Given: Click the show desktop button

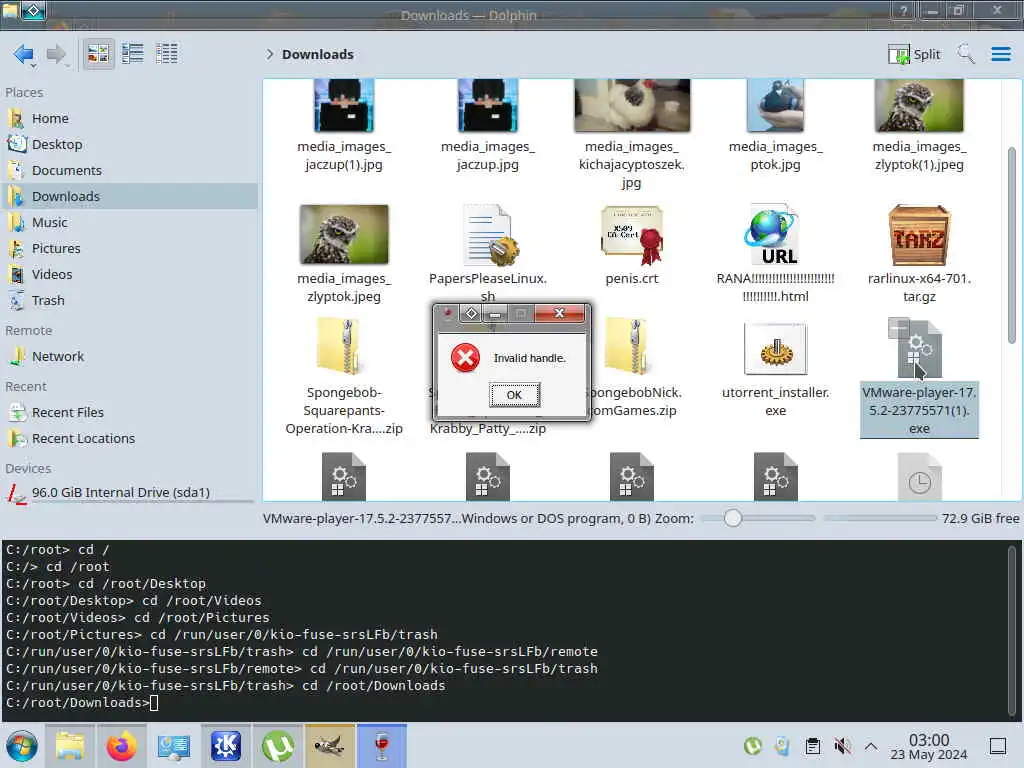Looking at the screenshot, I should click(x=998, y=746).
